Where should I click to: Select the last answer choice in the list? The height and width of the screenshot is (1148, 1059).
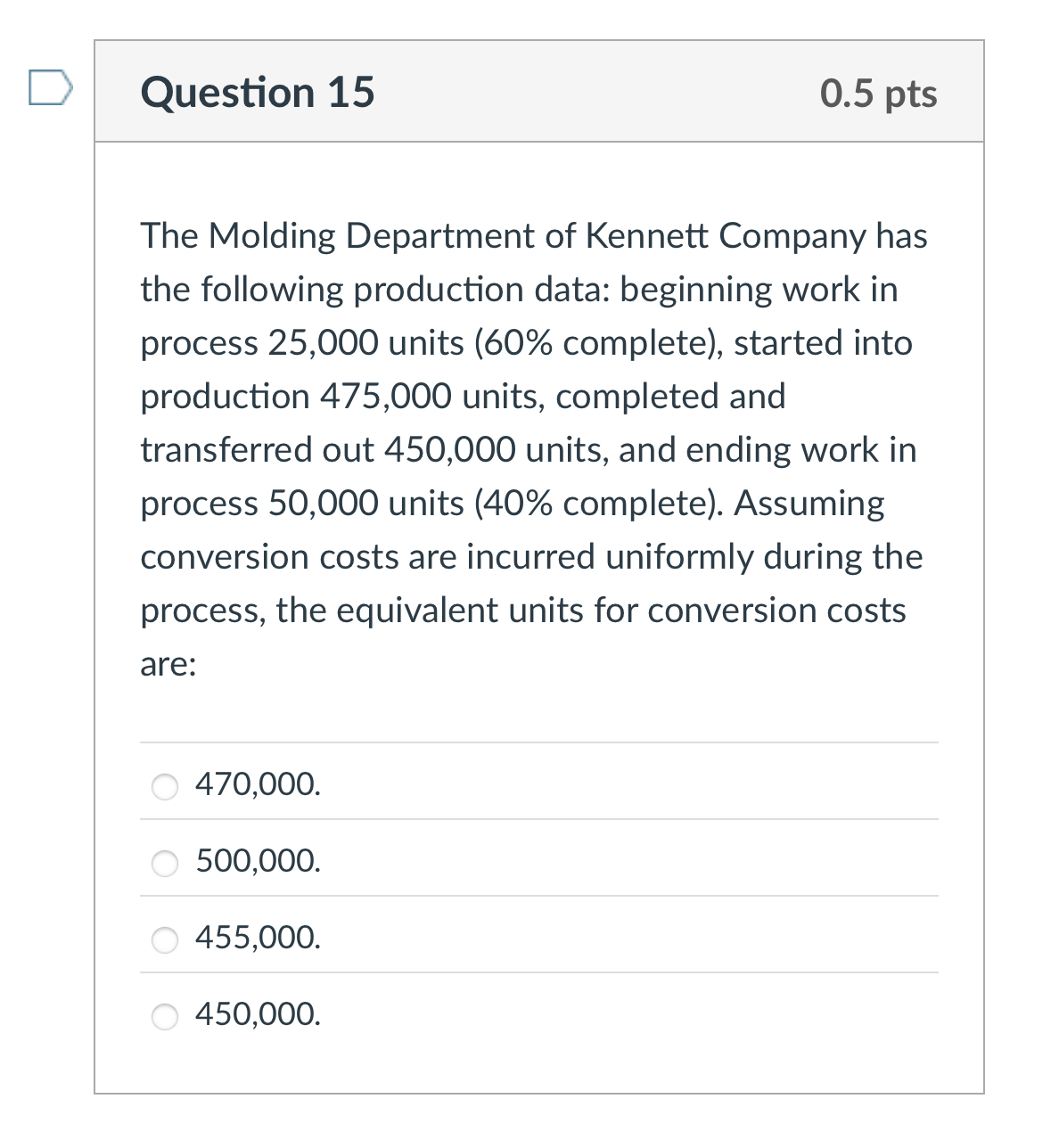click(x=165, y=1015)
